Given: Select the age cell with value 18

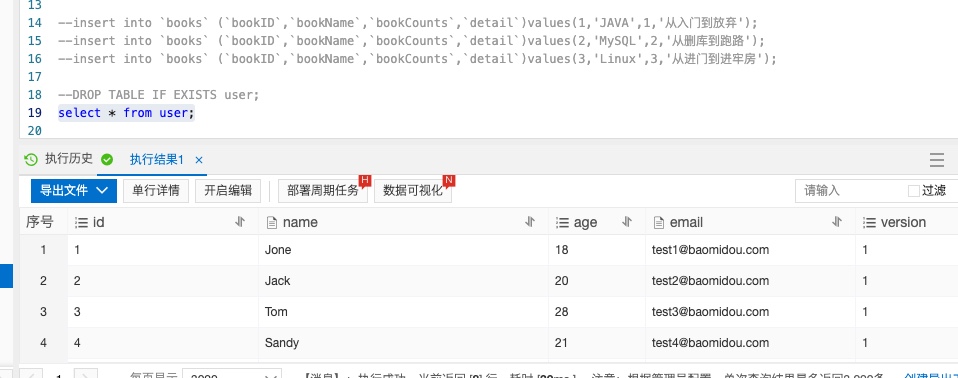Looking at the screenshot, I should click(x=597, y=250).
